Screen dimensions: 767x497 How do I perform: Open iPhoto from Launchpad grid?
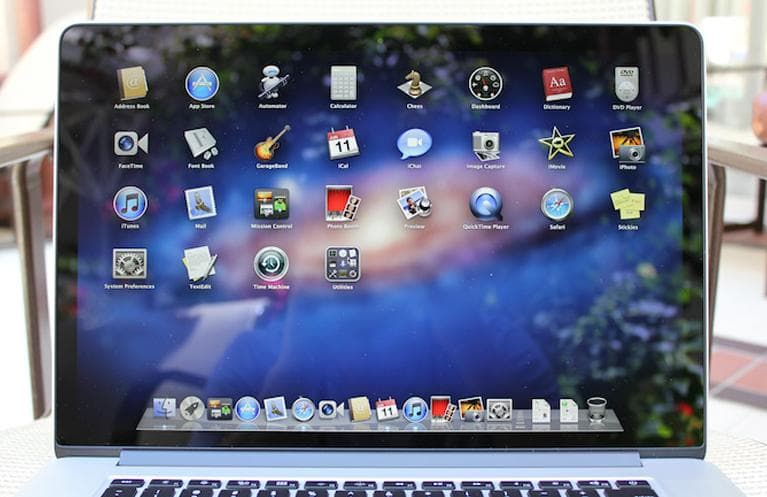[627, 145]
